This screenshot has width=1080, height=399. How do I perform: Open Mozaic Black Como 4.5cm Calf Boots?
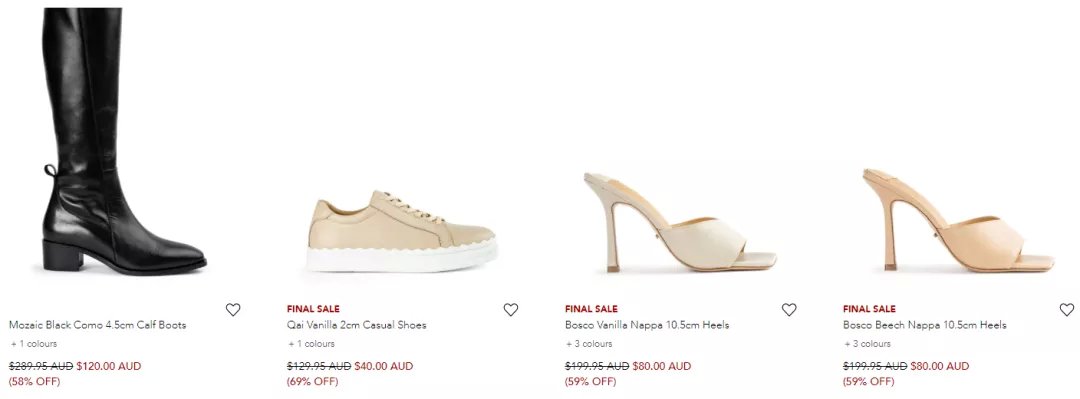97,325
